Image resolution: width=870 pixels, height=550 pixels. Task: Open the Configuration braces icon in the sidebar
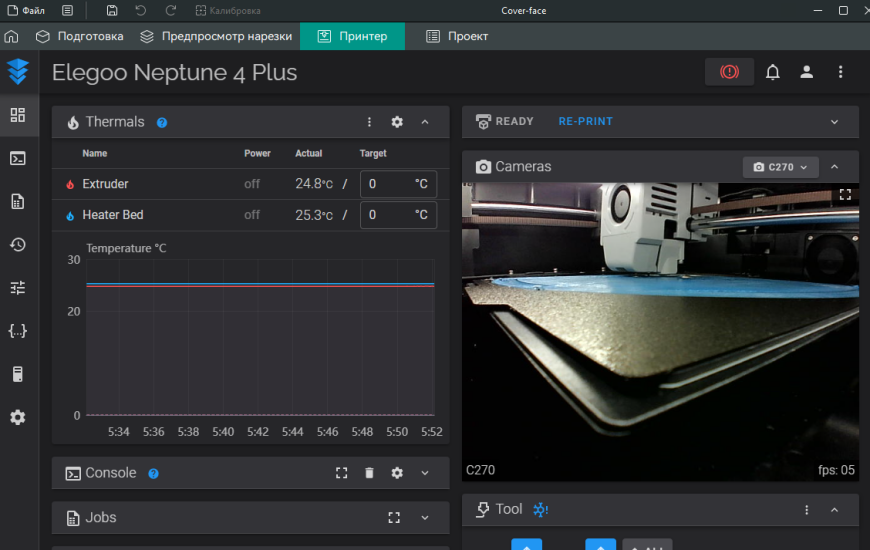(x=17, y=331)
